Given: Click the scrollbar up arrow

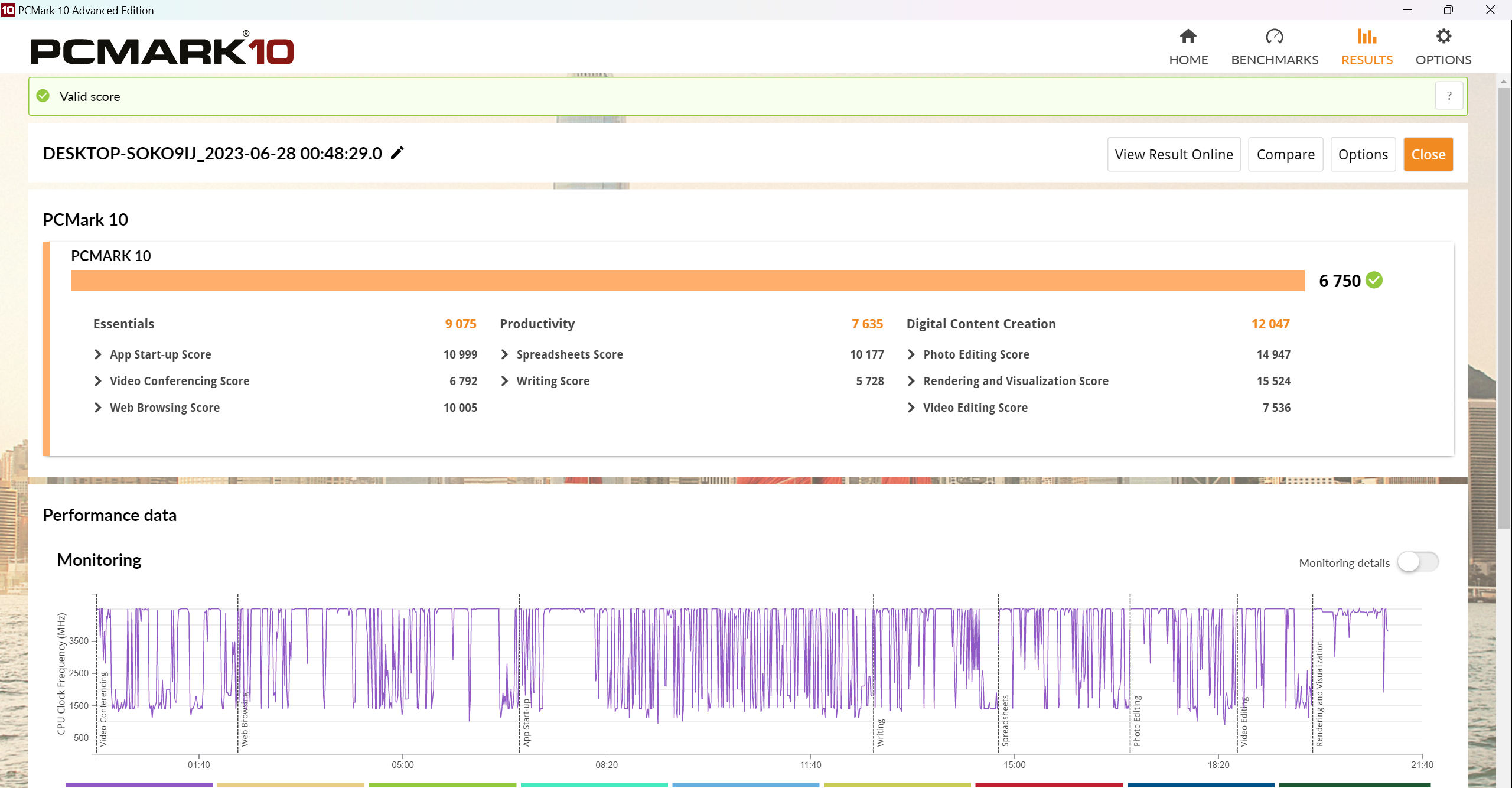Looking at the screenshot, I should 1504,82.
